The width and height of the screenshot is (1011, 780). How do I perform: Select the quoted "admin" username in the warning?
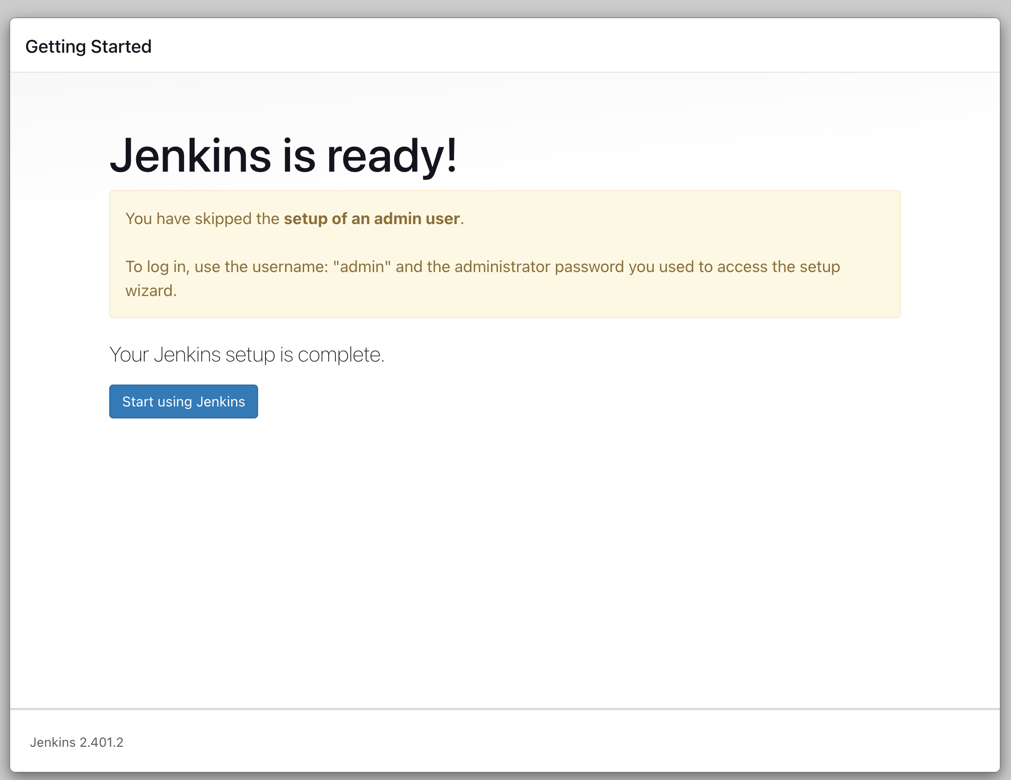point(361,267)
